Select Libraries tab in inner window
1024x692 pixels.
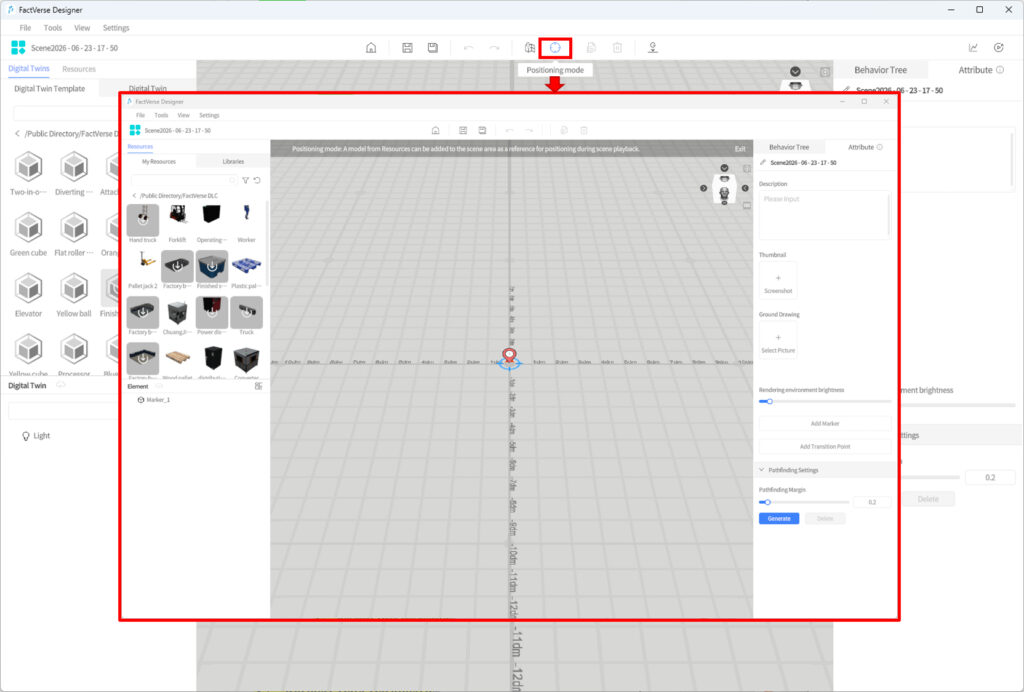click(233, 161)
